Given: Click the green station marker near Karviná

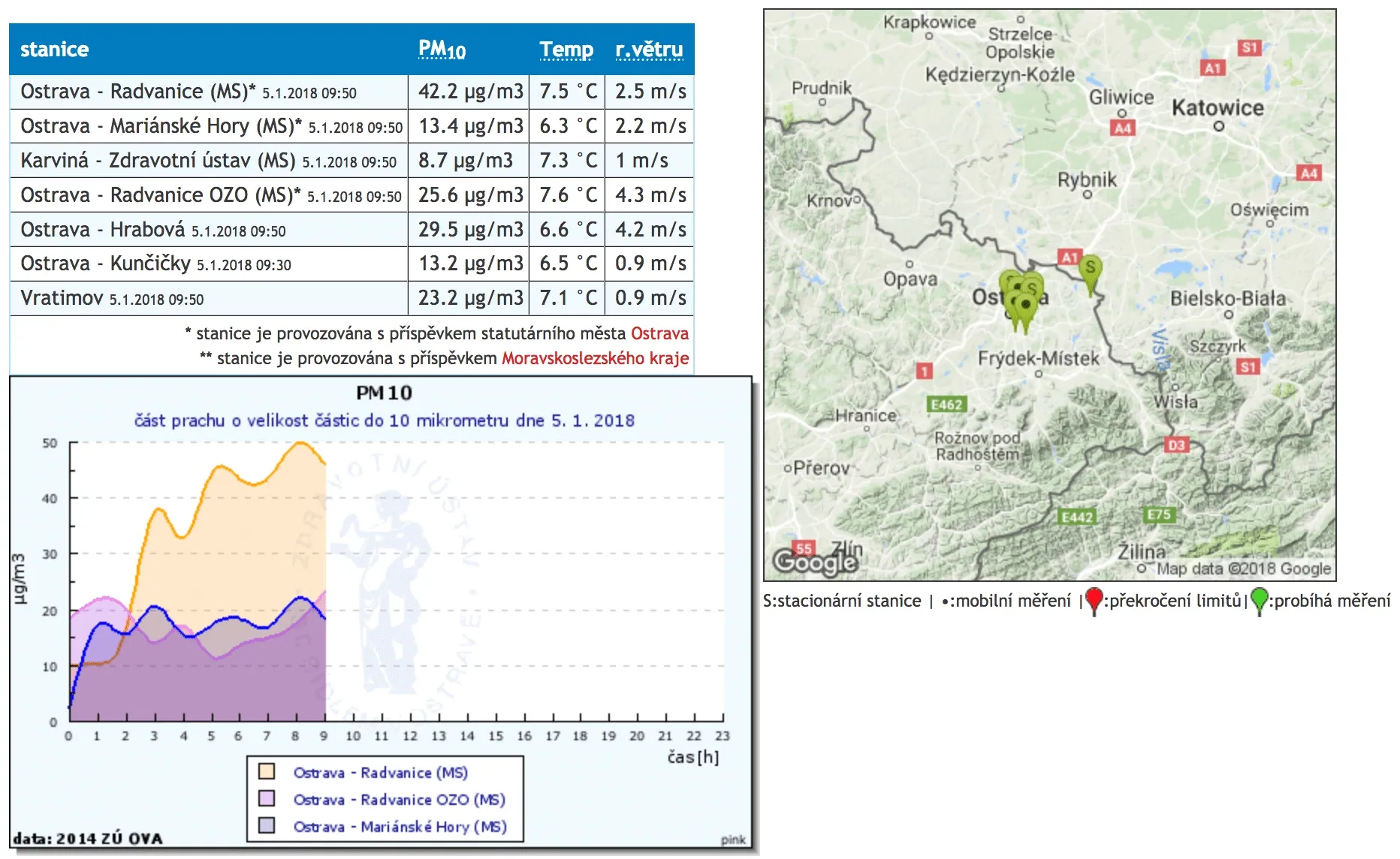Looking at the screenshot, I should [1090, 270].
